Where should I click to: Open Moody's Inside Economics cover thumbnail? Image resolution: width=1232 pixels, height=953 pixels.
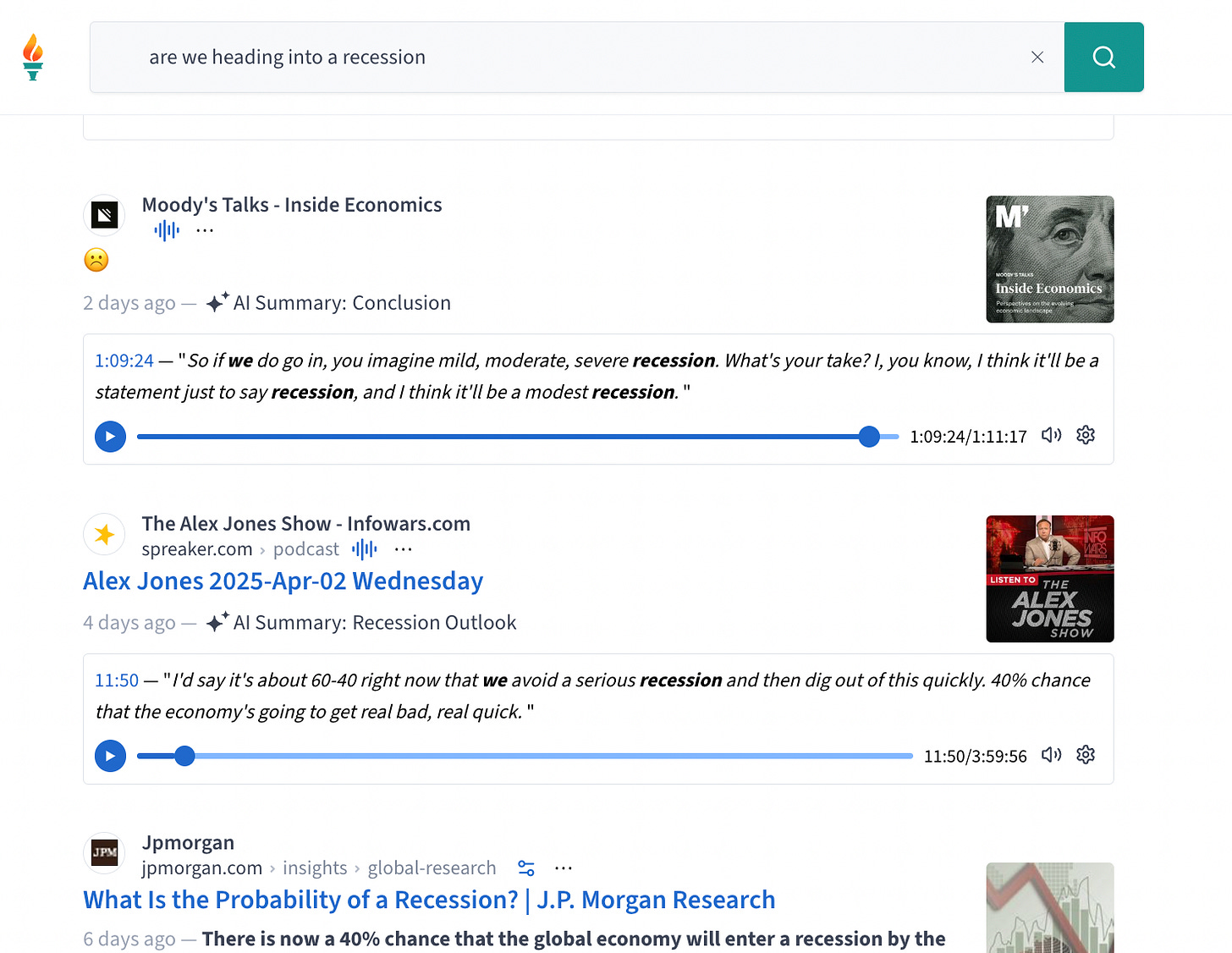(1049, 259)
